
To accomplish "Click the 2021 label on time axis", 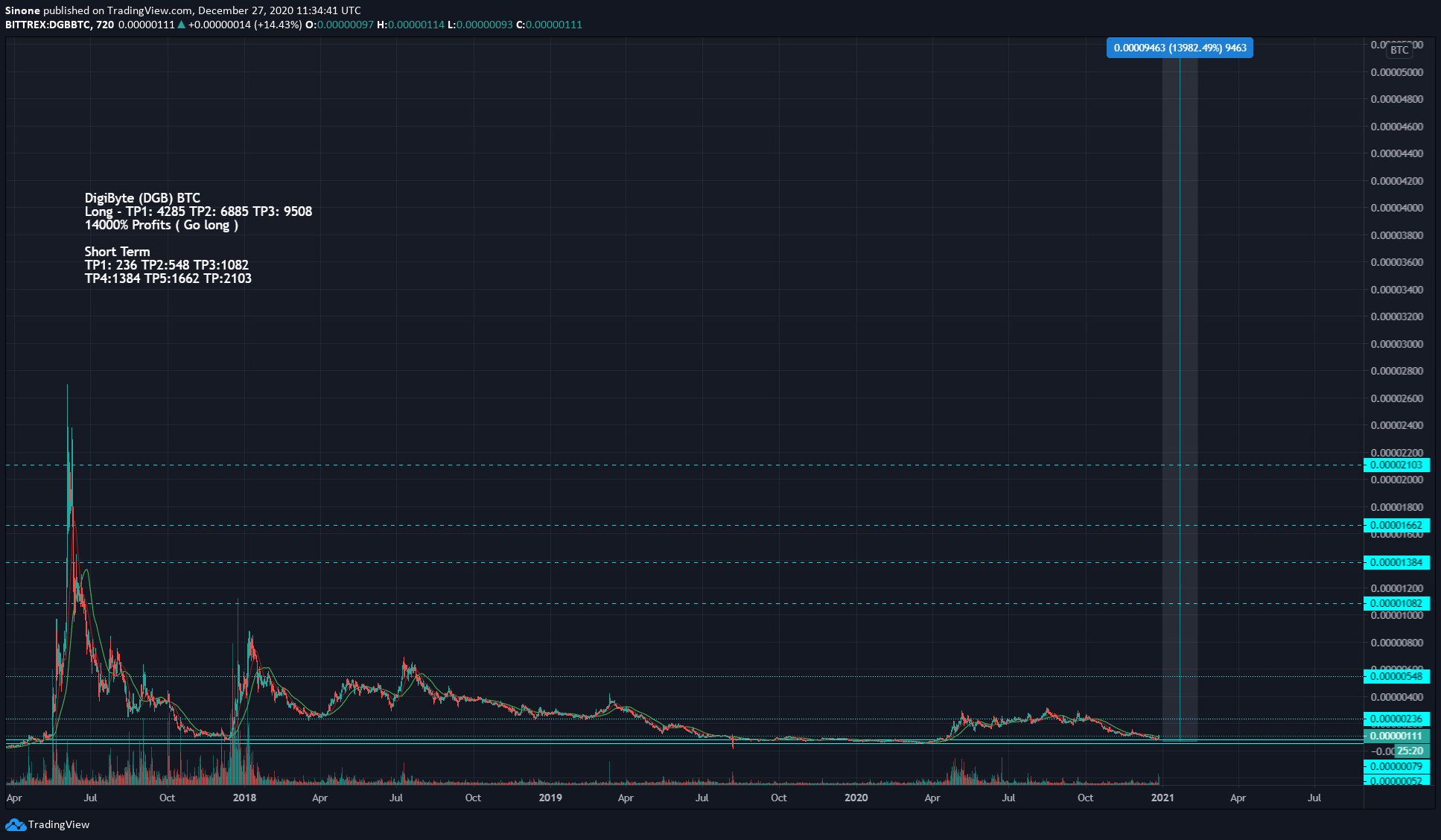I will point(1162,798).
